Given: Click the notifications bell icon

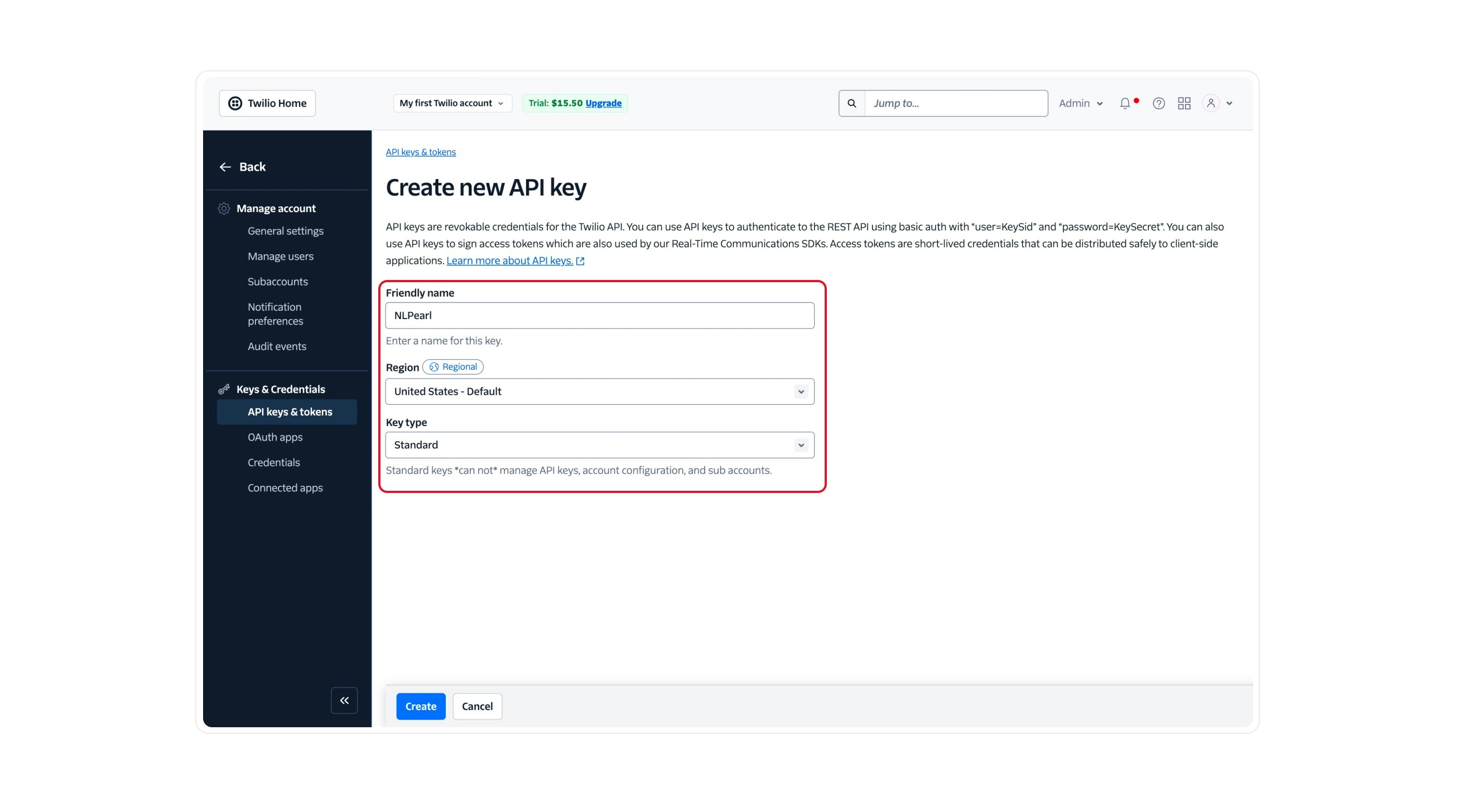Looking at the screenshot, I should (x=1125, y=103).
